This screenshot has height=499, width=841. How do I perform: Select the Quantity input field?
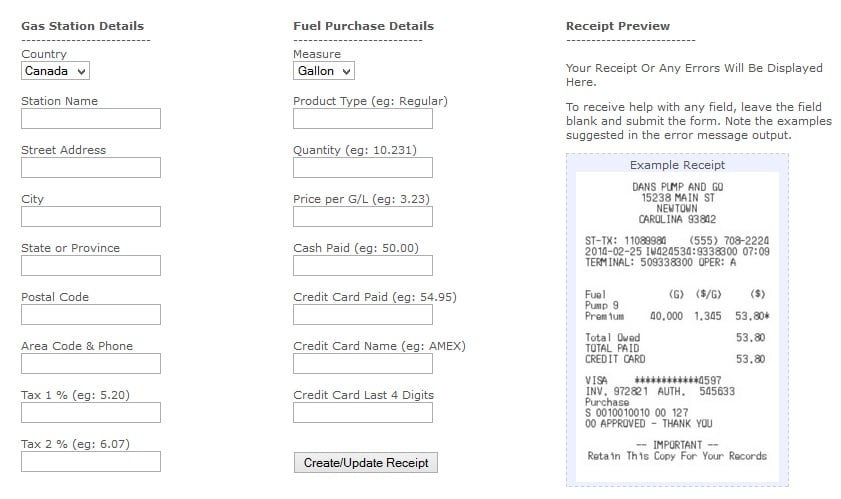tap(363, 167)
